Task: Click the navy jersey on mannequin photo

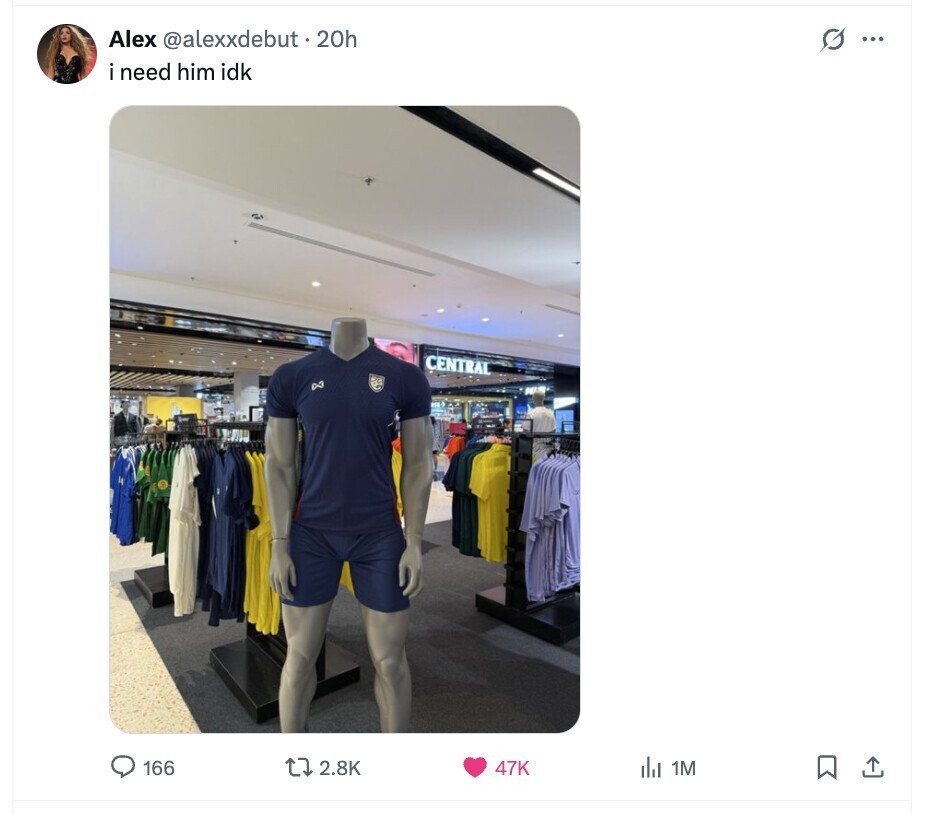Action: [x=348, y=436]
